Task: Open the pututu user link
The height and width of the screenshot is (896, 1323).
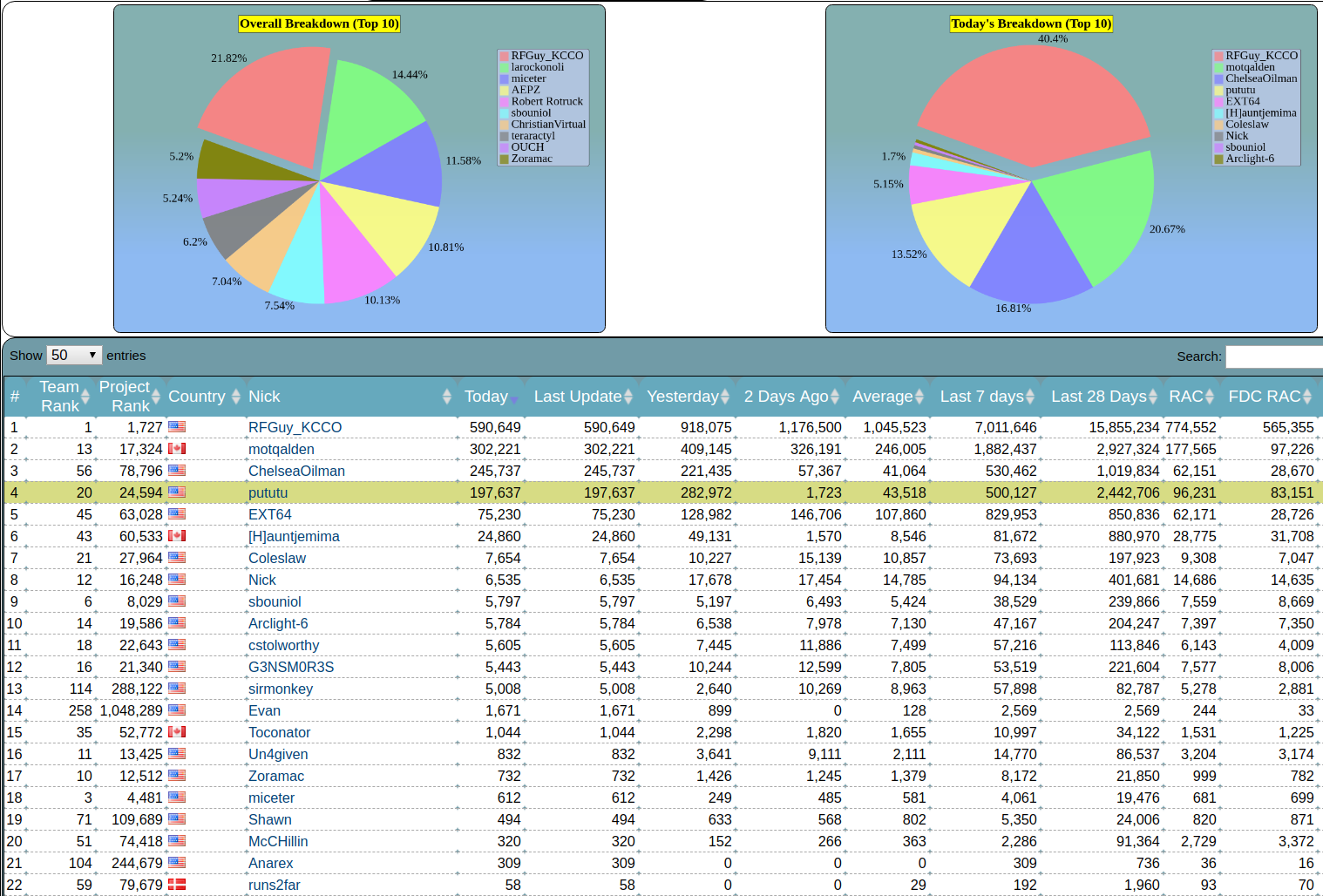Action: click(268, 492)
